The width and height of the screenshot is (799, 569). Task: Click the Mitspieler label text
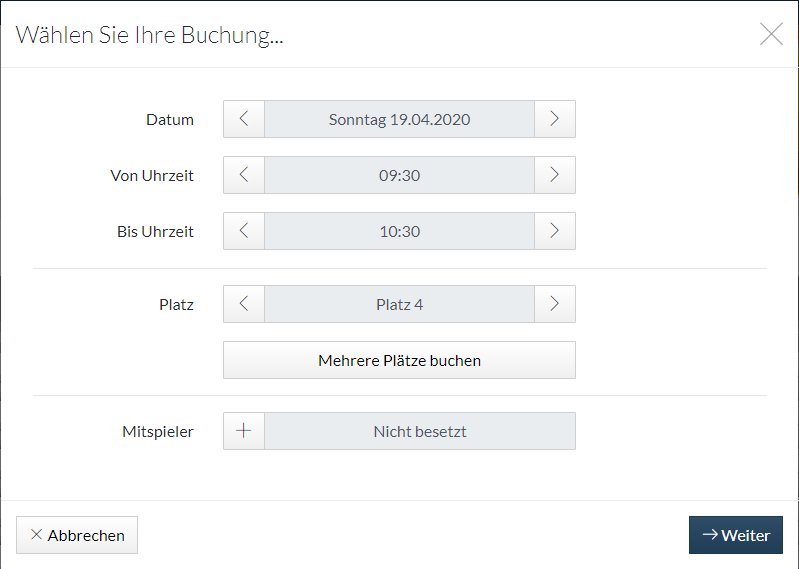click(x=158, y=431)
